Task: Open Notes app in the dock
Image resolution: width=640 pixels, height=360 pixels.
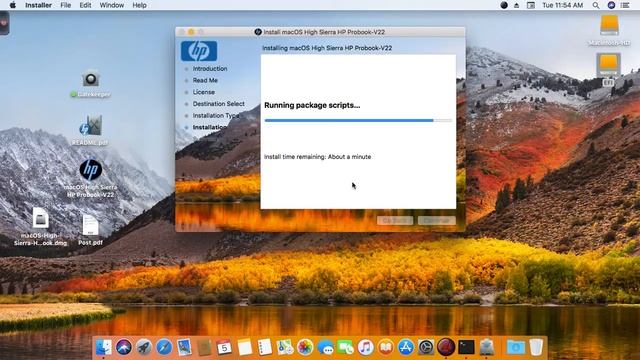Action: 244,347
